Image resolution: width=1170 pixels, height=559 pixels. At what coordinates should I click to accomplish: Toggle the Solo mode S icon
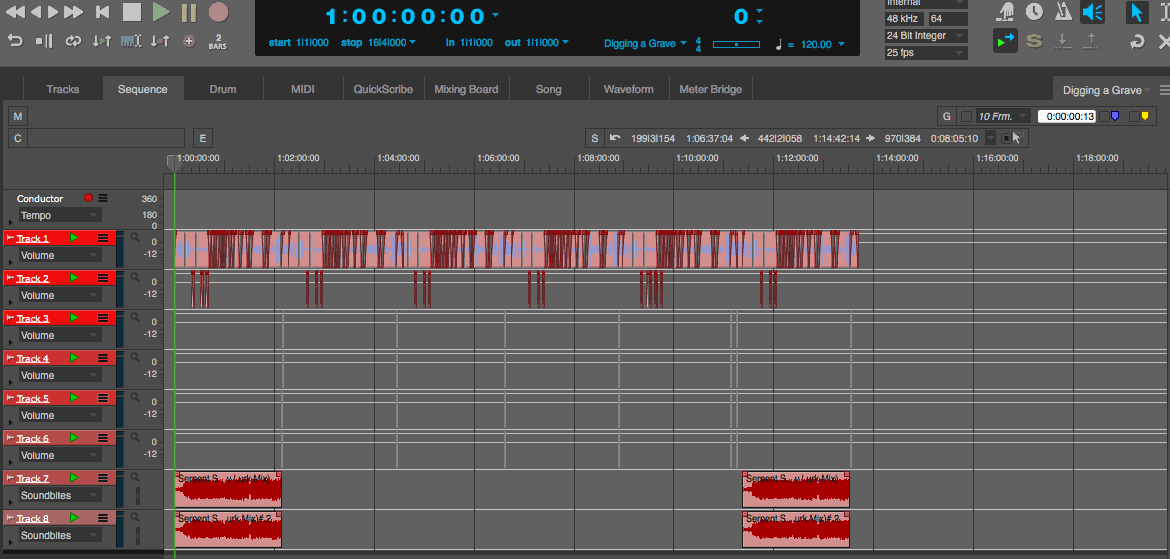tap(1033, 41)
